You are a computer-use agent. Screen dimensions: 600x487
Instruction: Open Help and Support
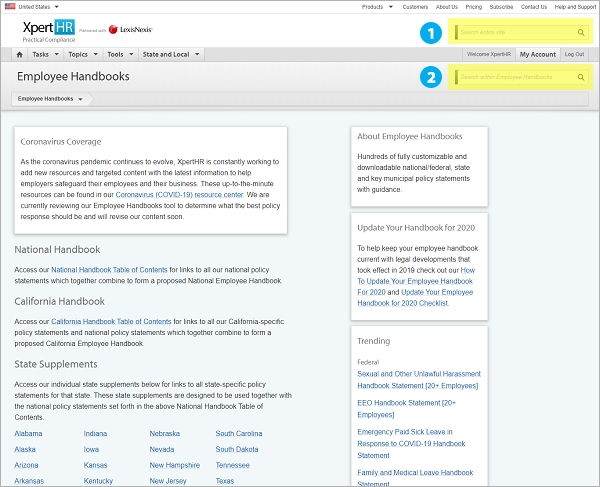[x=575, y=7]
